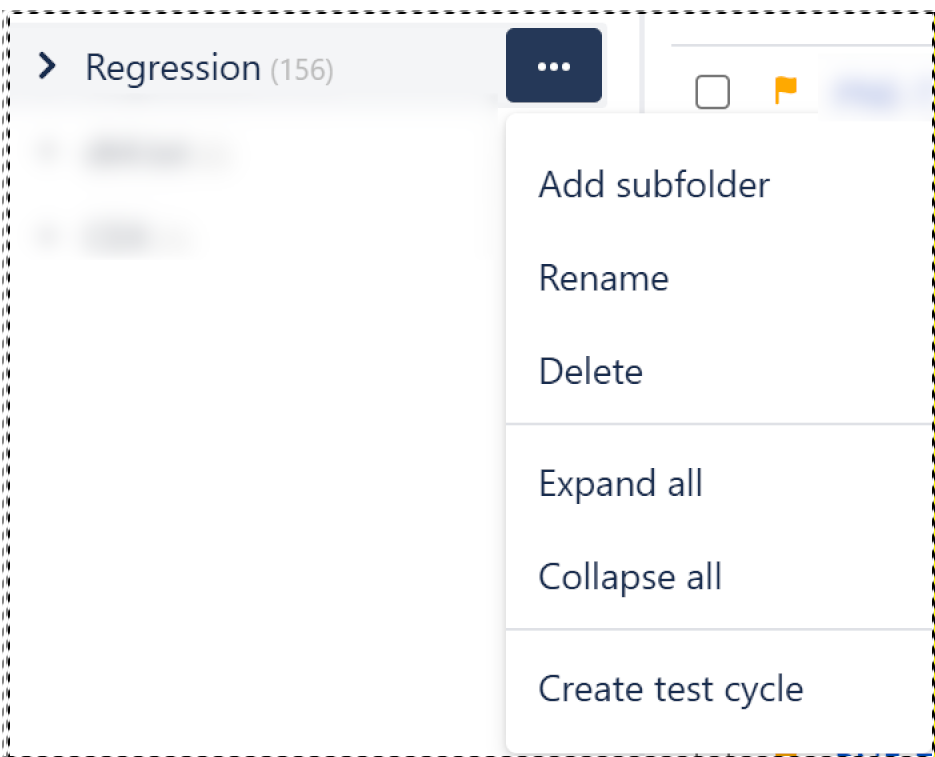Viewport: 935px width, 757px height.
Task: Click the three-dot more actions button
Action: pyautogui.click(x=553, y=66)
